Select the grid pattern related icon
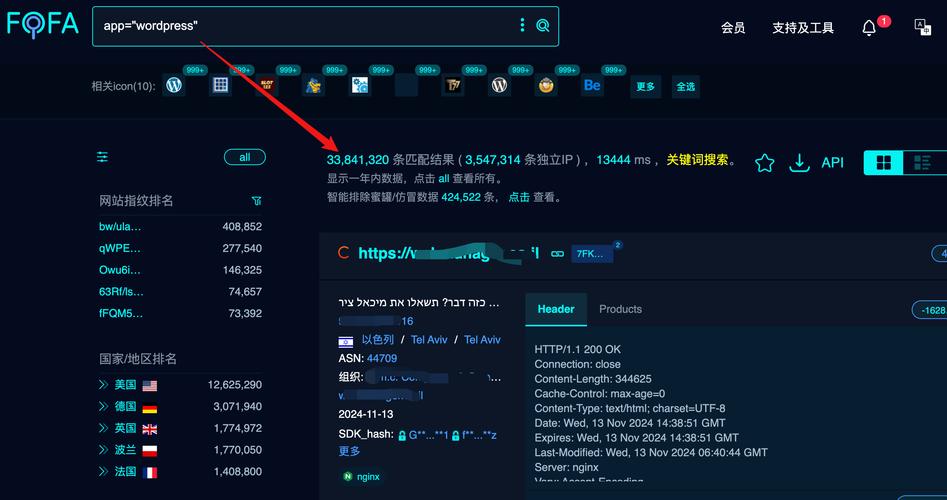947x500 pixels. [220, 86]
